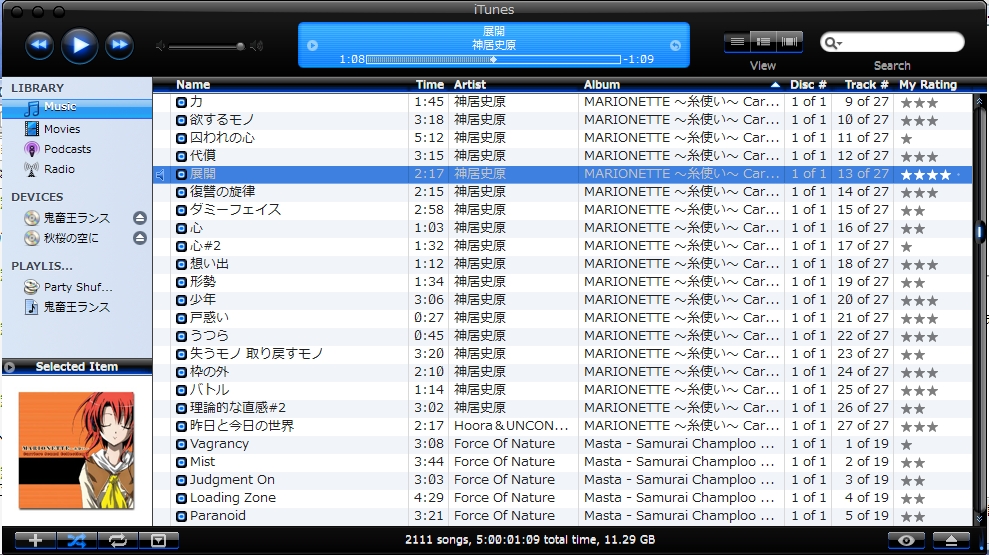This screenshot has height=555, width=989.
Task: Select the song 復讐の旋律
Action: [x=223, y=192]
